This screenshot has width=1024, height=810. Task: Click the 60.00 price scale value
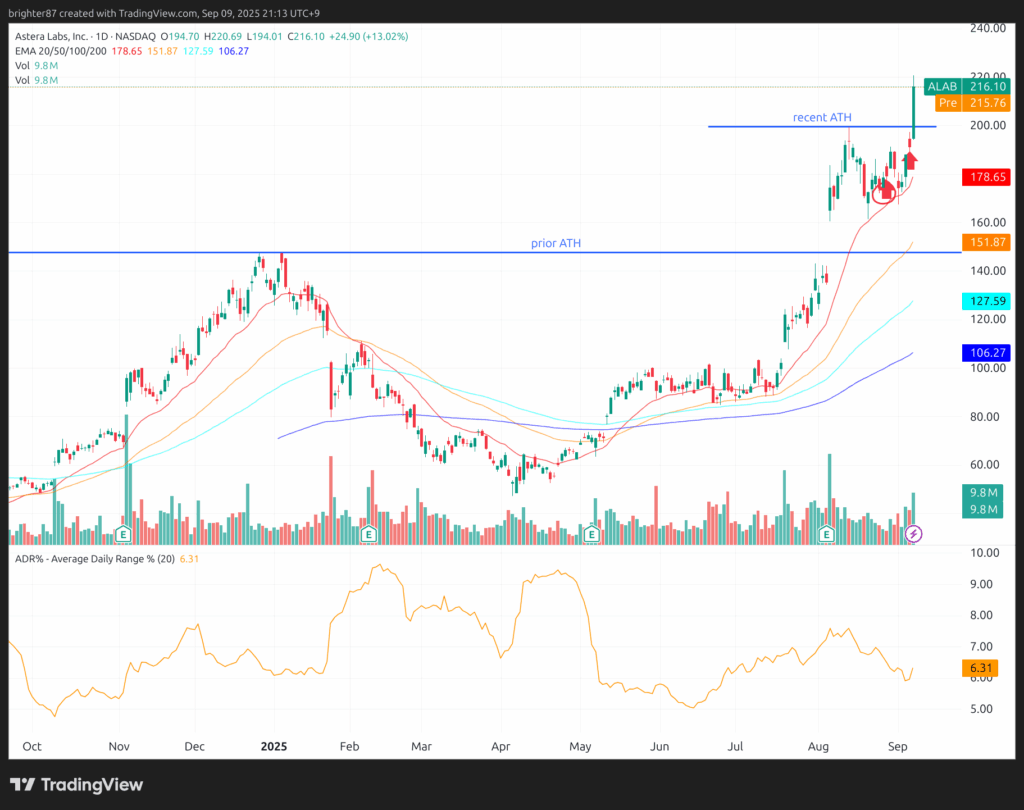[984, 464]
